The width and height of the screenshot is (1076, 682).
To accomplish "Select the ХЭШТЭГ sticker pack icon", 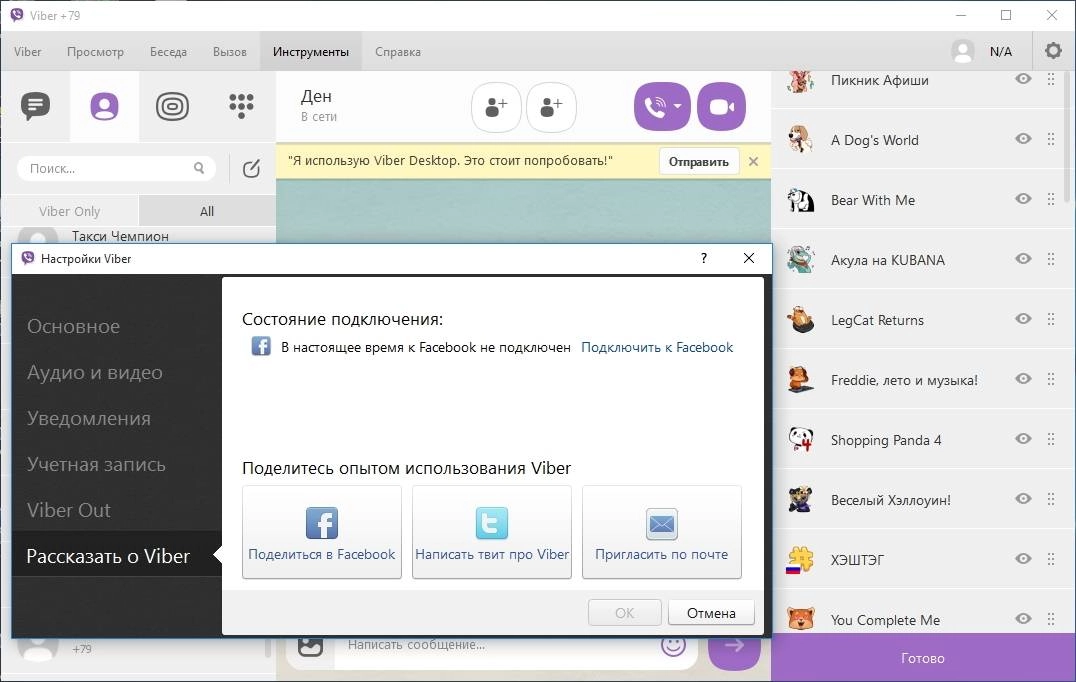I will 800,560.
